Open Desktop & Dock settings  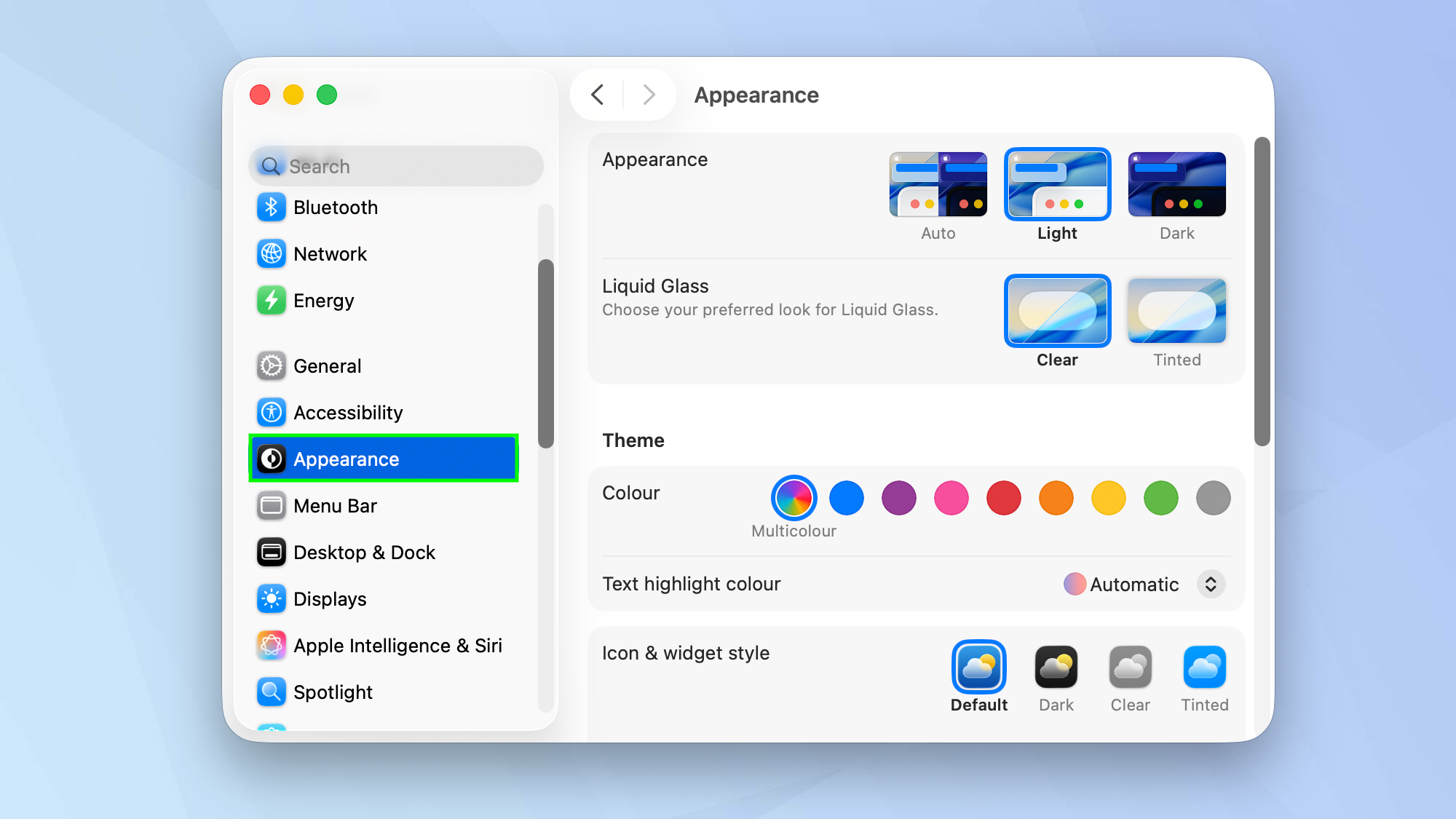[364, 552]
